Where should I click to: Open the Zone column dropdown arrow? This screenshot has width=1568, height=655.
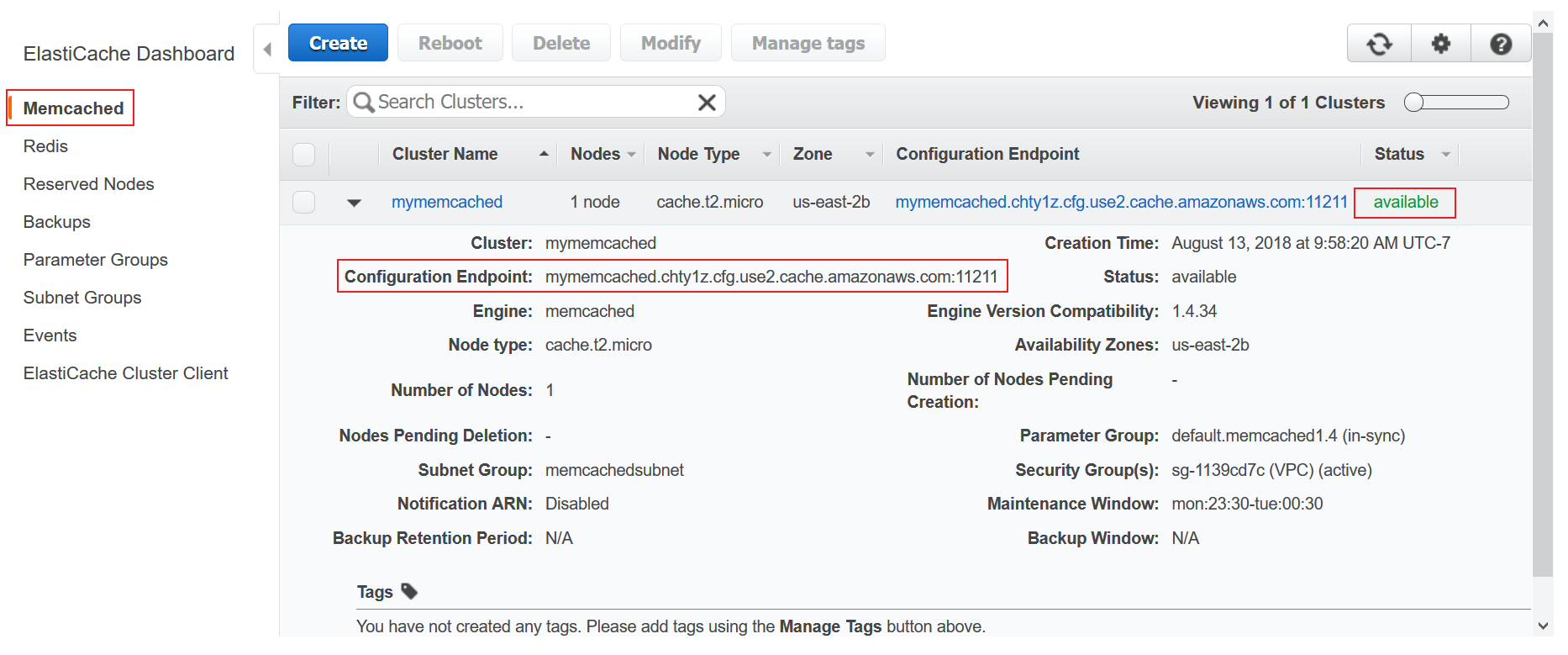870,155
